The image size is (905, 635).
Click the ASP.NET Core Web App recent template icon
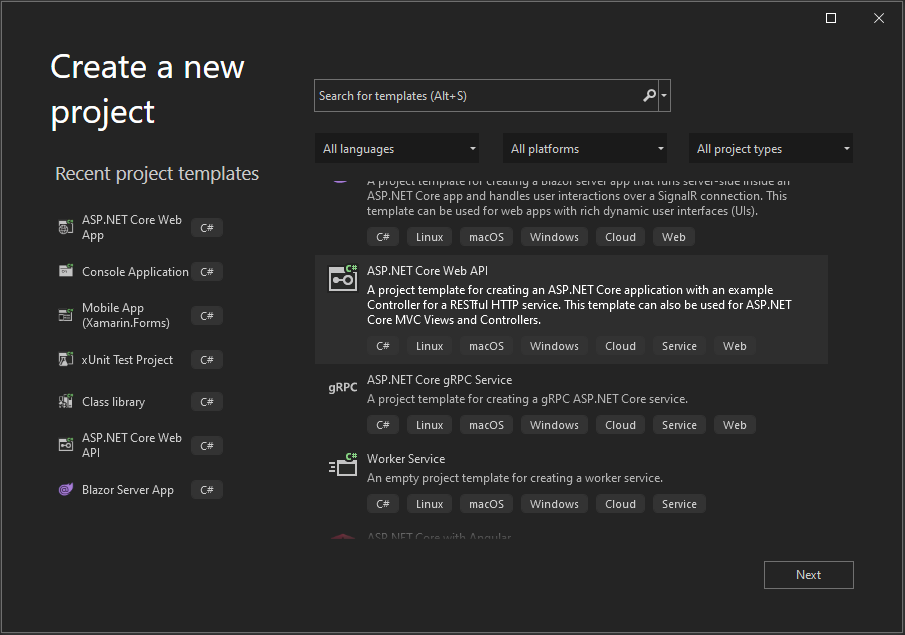[66, 227]
